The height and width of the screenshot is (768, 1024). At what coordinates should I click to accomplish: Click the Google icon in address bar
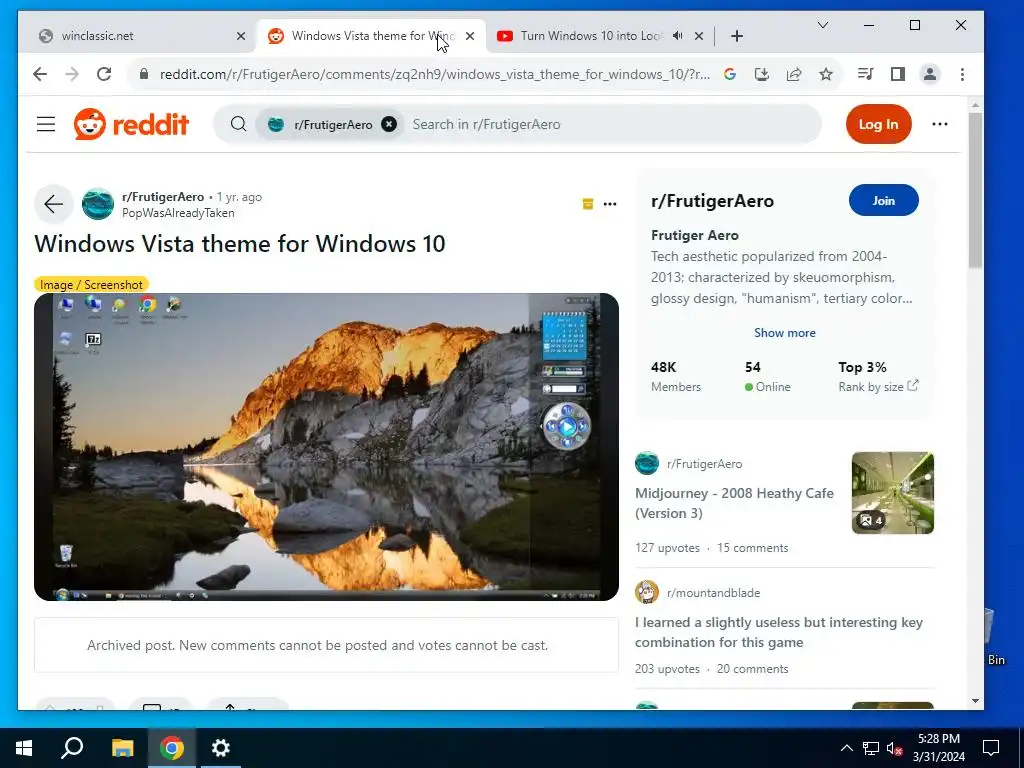pyautogui.click(x=730, y=74)
